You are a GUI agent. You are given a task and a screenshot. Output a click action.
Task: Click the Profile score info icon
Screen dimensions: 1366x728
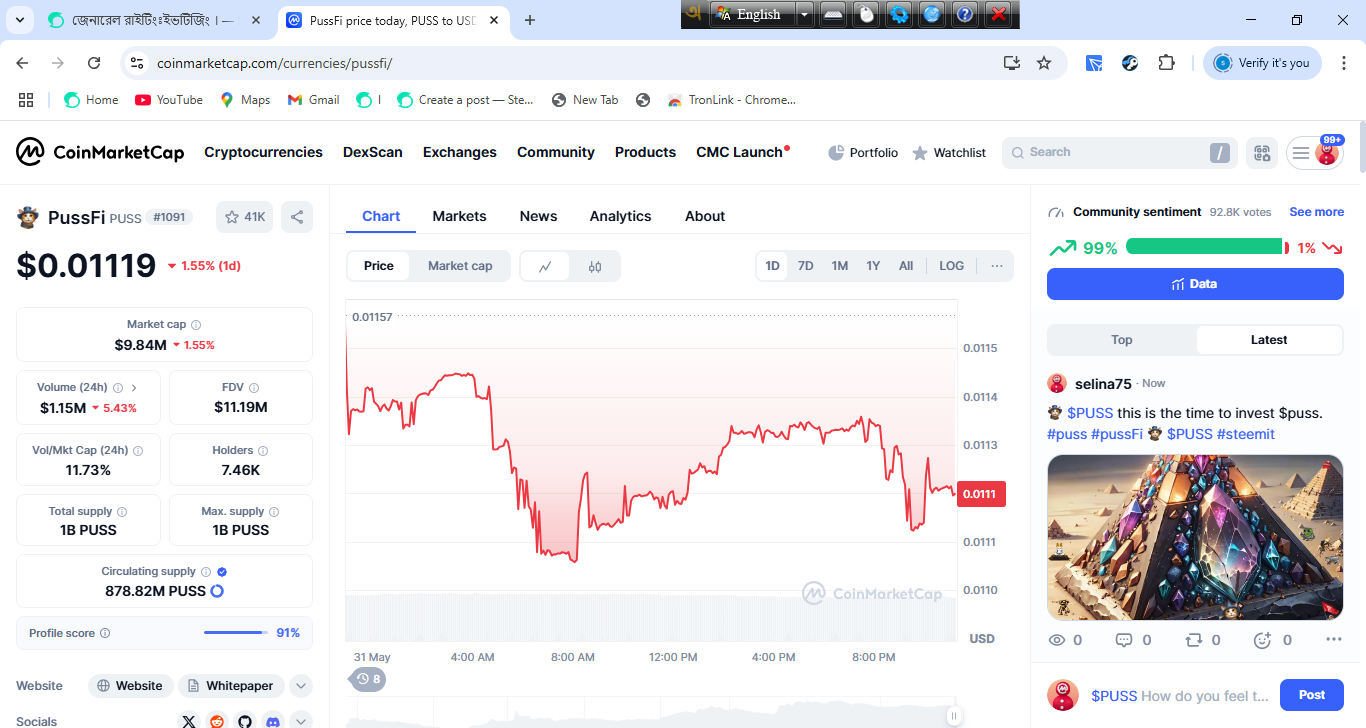105,633
